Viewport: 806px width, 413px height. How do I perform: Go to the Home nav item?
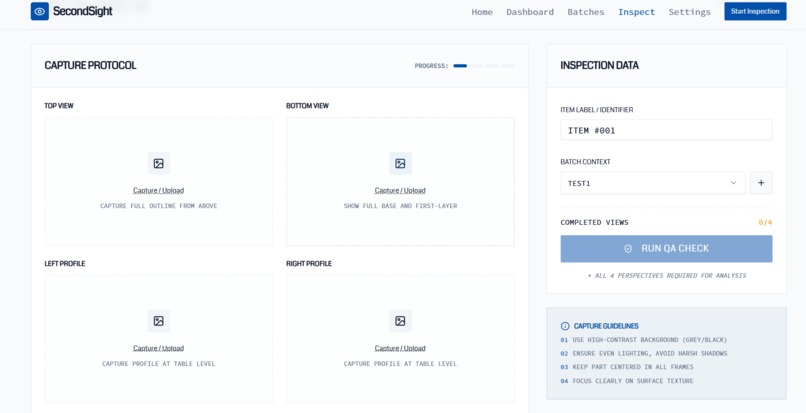[482, 12]
